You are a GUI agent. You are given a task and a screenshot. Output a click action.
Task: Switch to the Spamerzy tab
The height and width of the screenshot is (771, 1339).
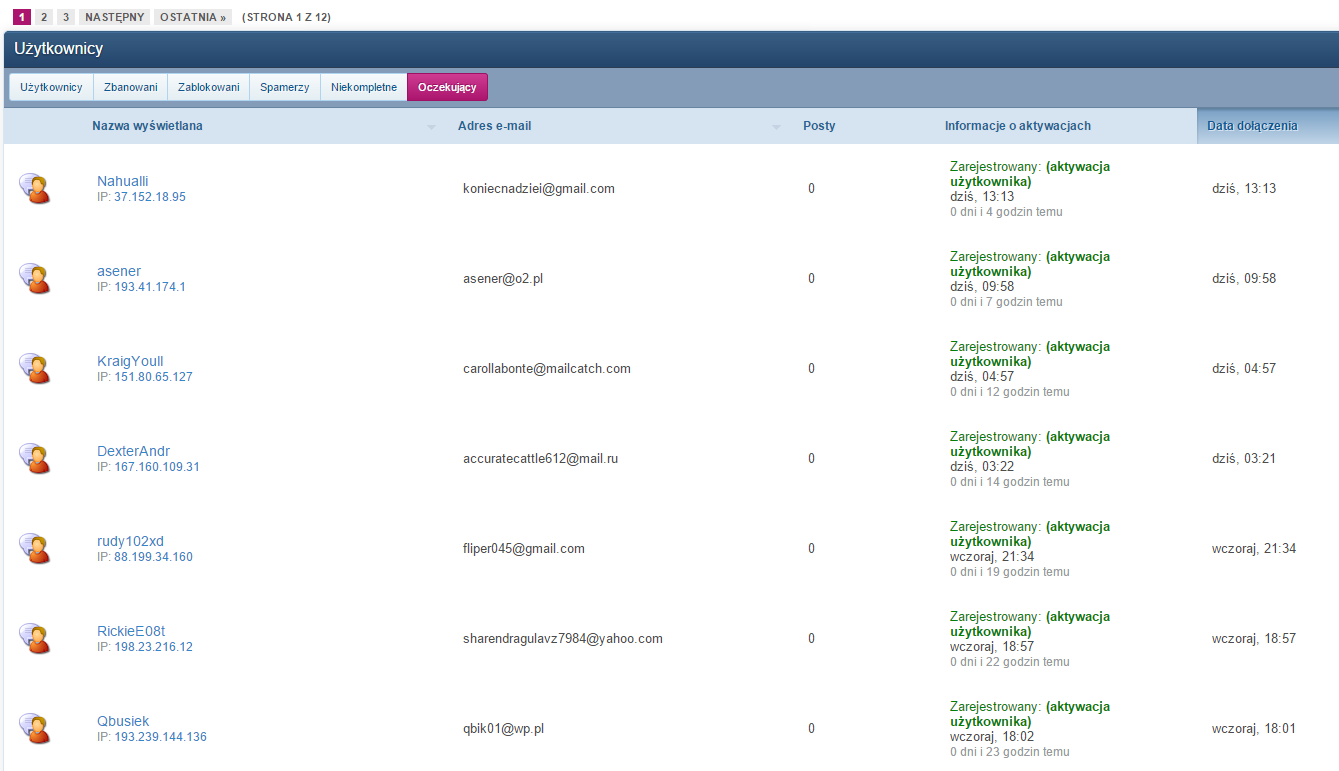click(284, 87)
